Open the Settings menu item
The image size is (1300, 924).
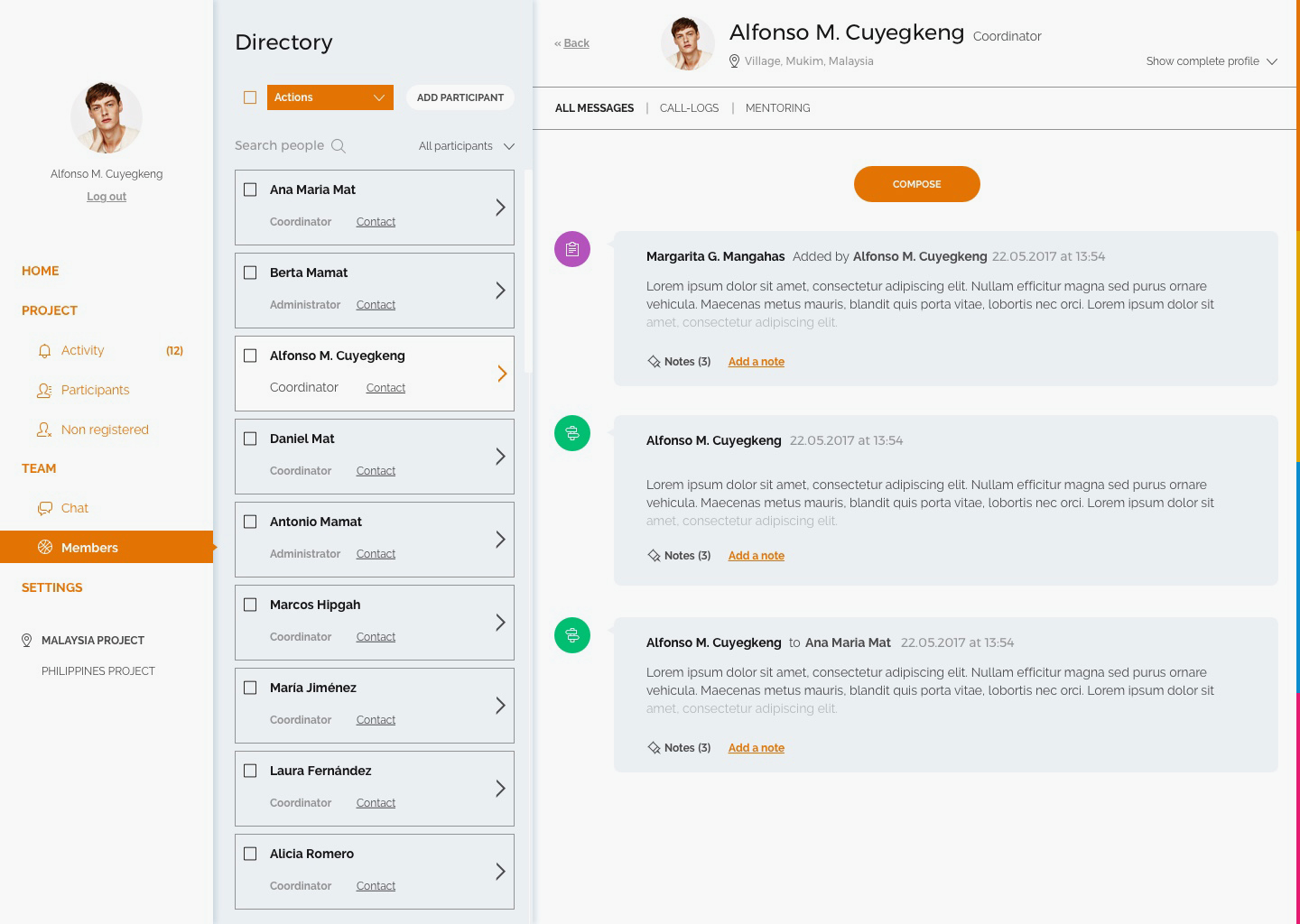click(52, 587)
